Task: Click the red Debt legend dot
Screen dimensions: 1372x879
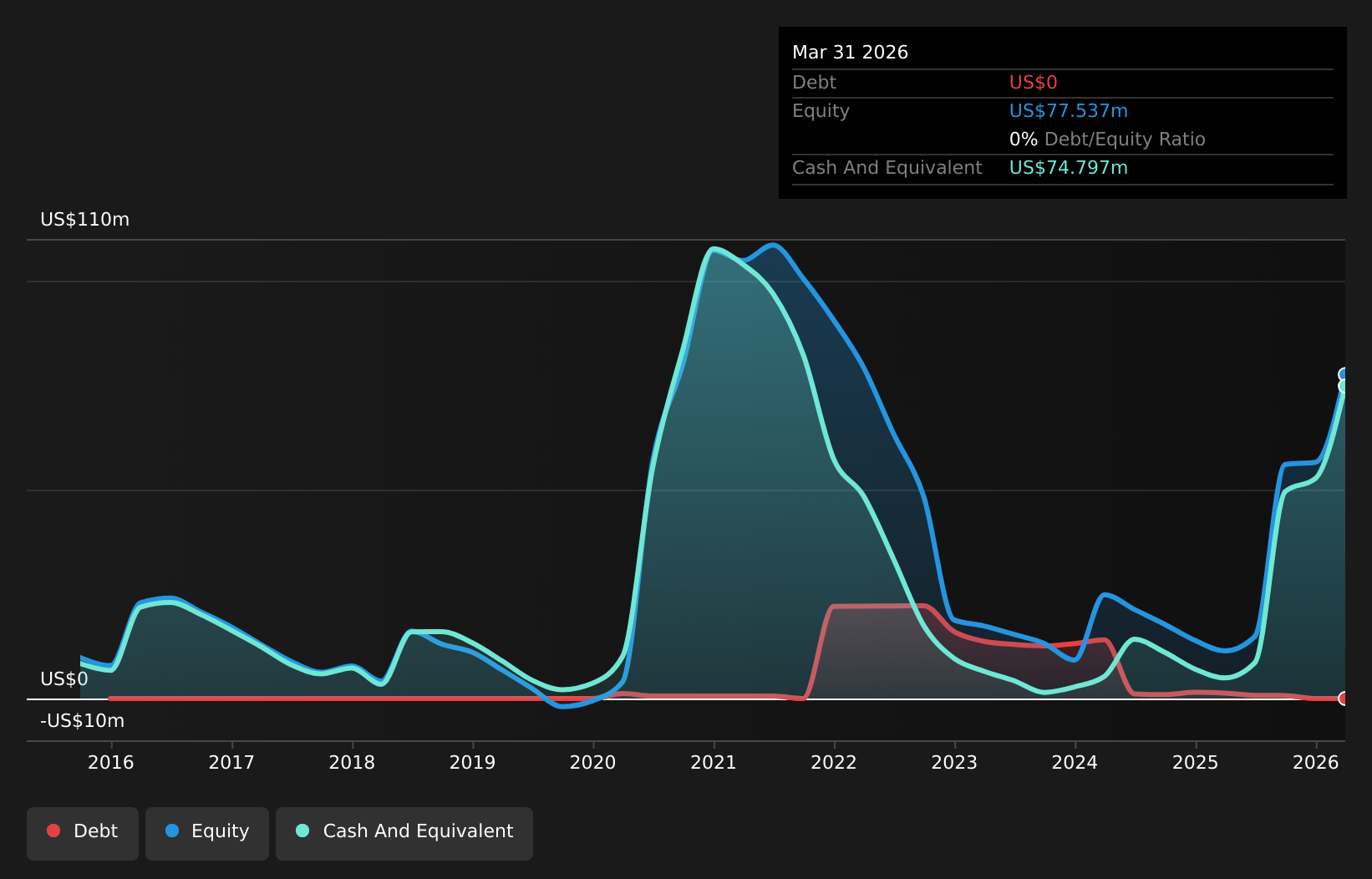Action: 53,831
